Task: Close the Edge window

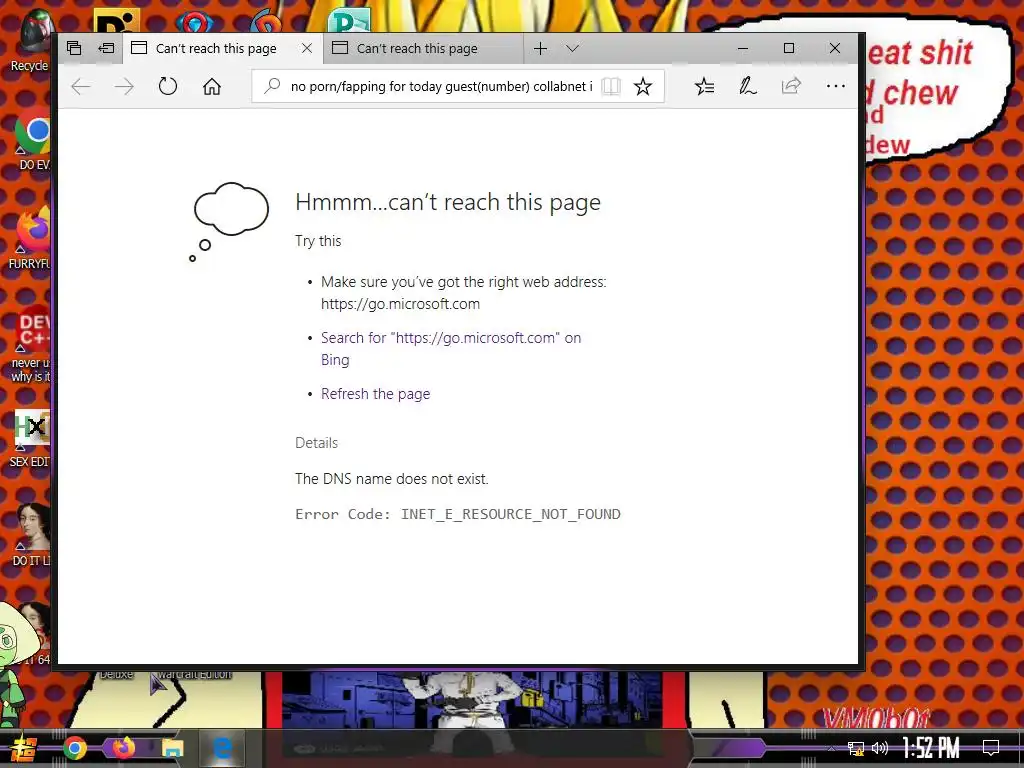Action: [835, 48]
